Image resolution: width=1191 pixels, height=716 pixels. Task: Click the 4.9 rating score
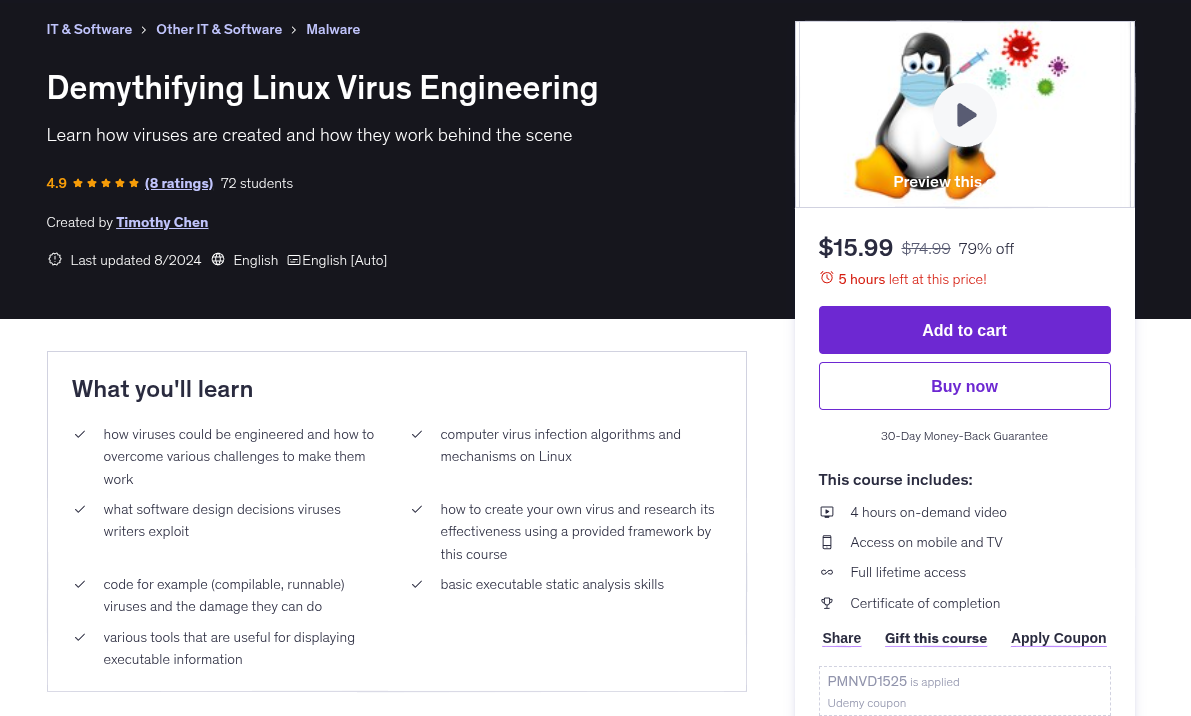(x=56, y=183)
